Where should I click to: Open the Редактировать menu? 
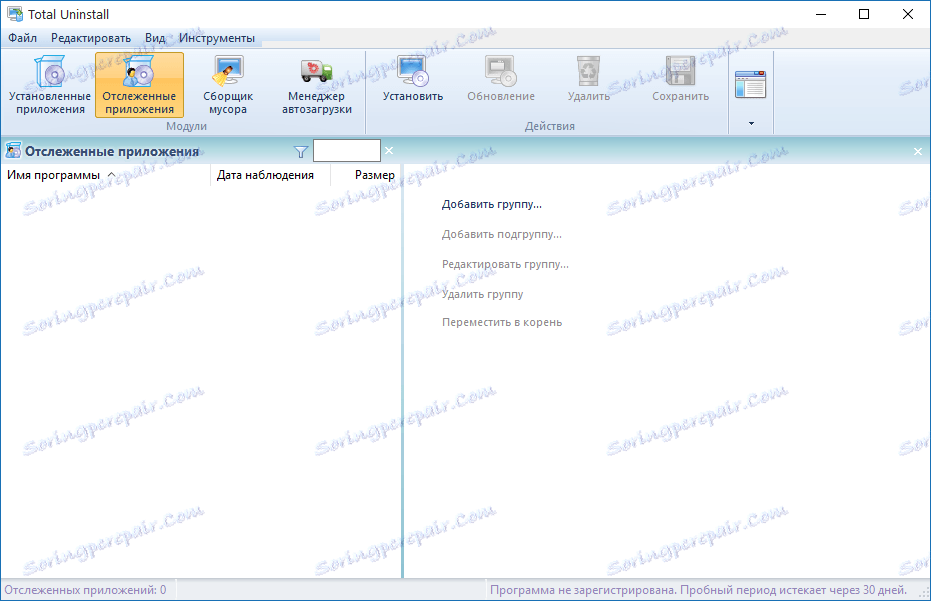pos(91,38)
